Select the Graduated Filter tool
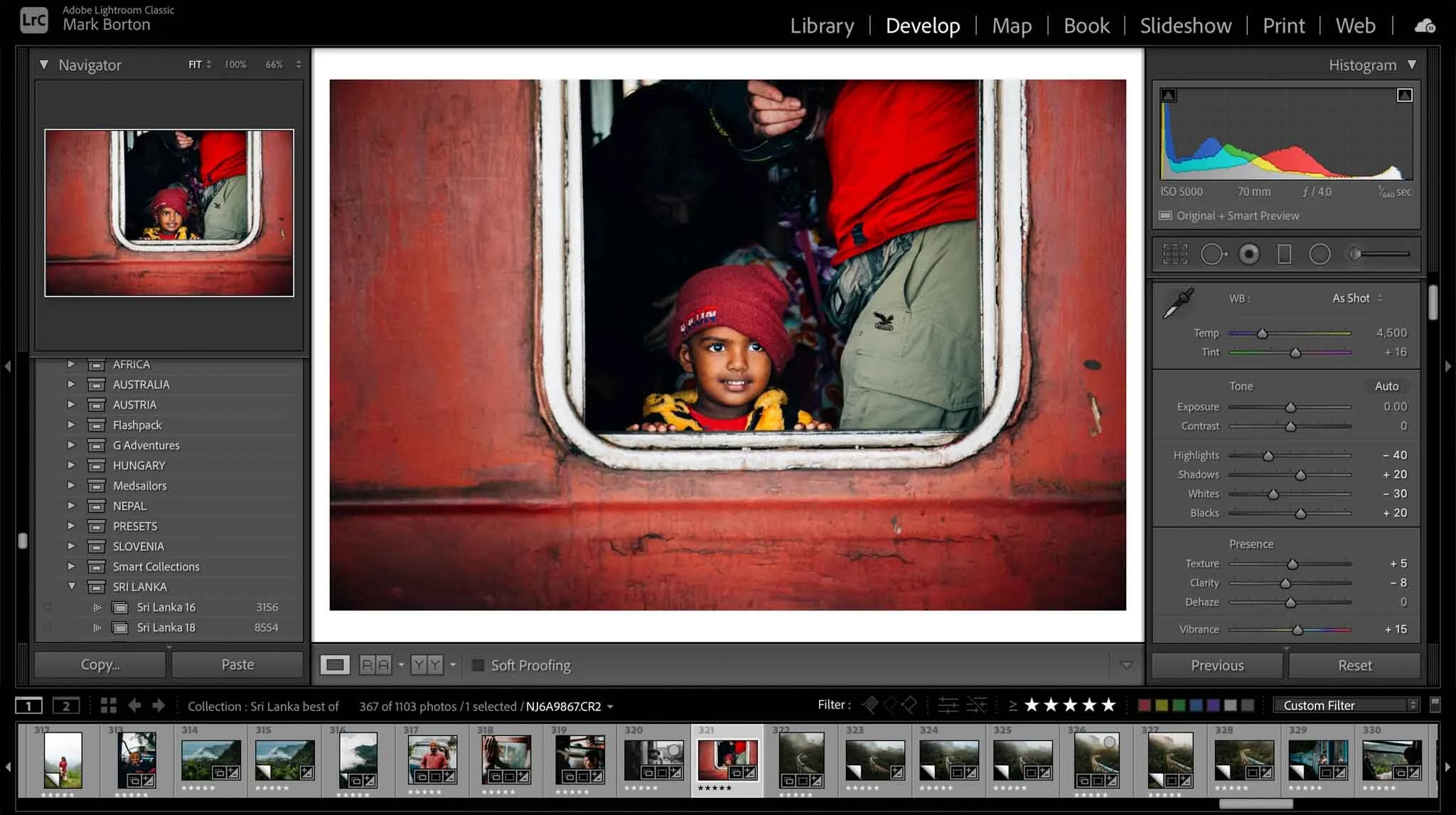1456x815 pixels. click(x=1283, y=254)
